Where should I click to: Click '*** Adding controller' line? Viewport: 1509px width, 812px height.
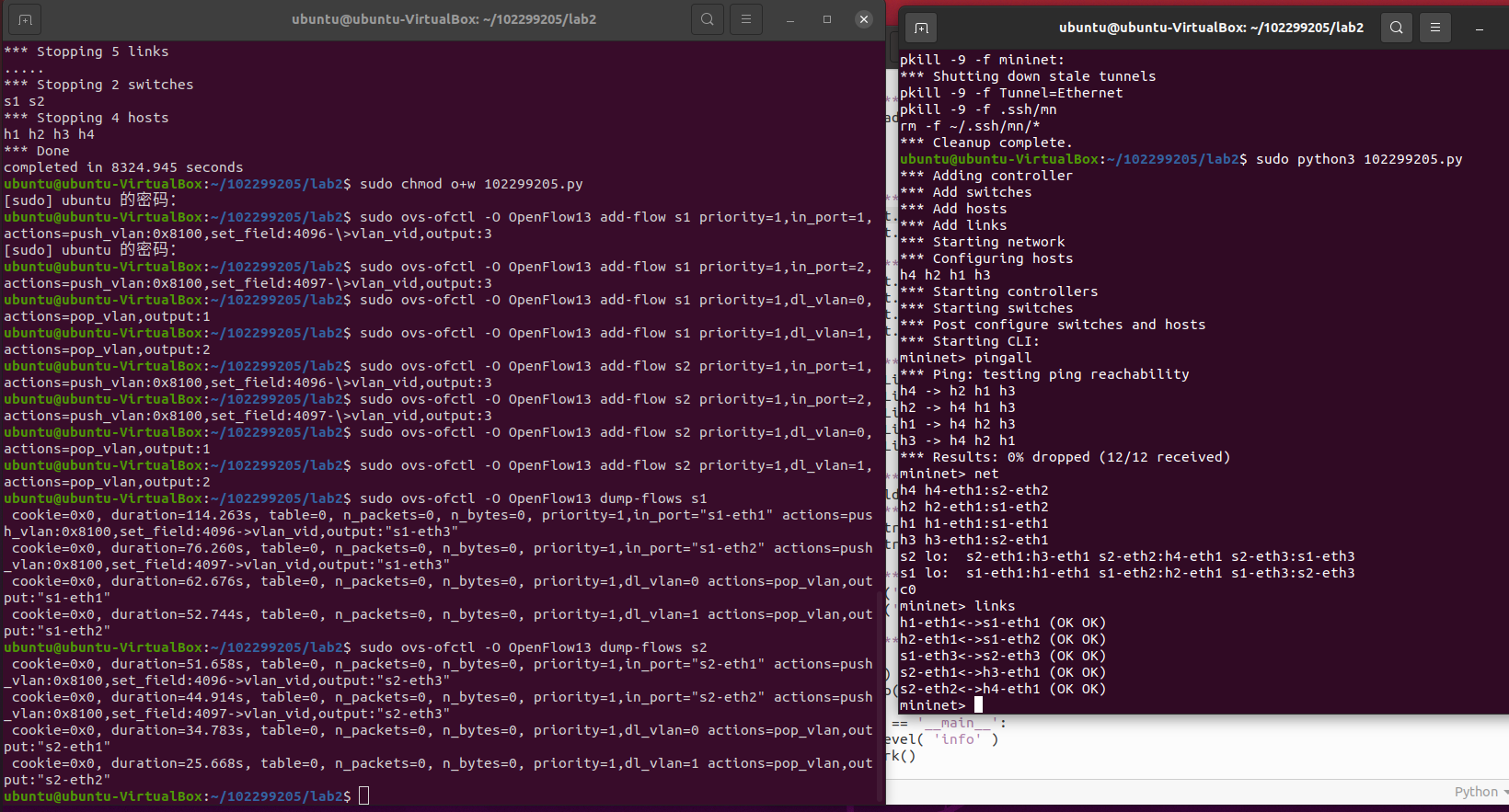[986, 176]
